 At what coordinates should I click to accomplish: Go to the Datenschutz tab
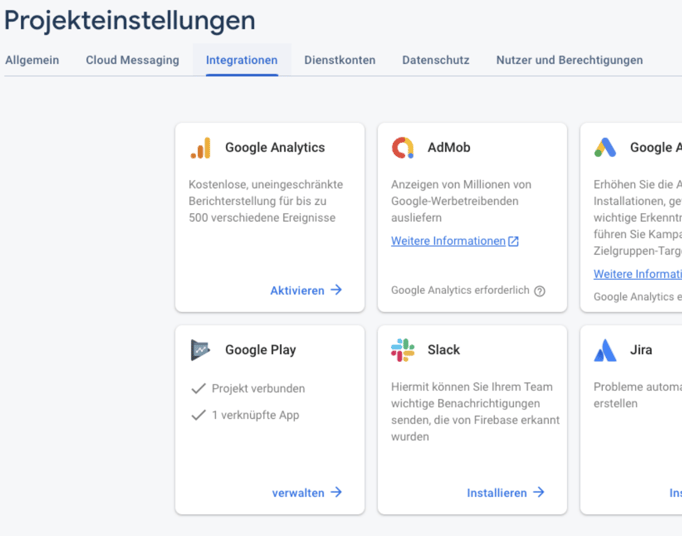click(436, 60)
